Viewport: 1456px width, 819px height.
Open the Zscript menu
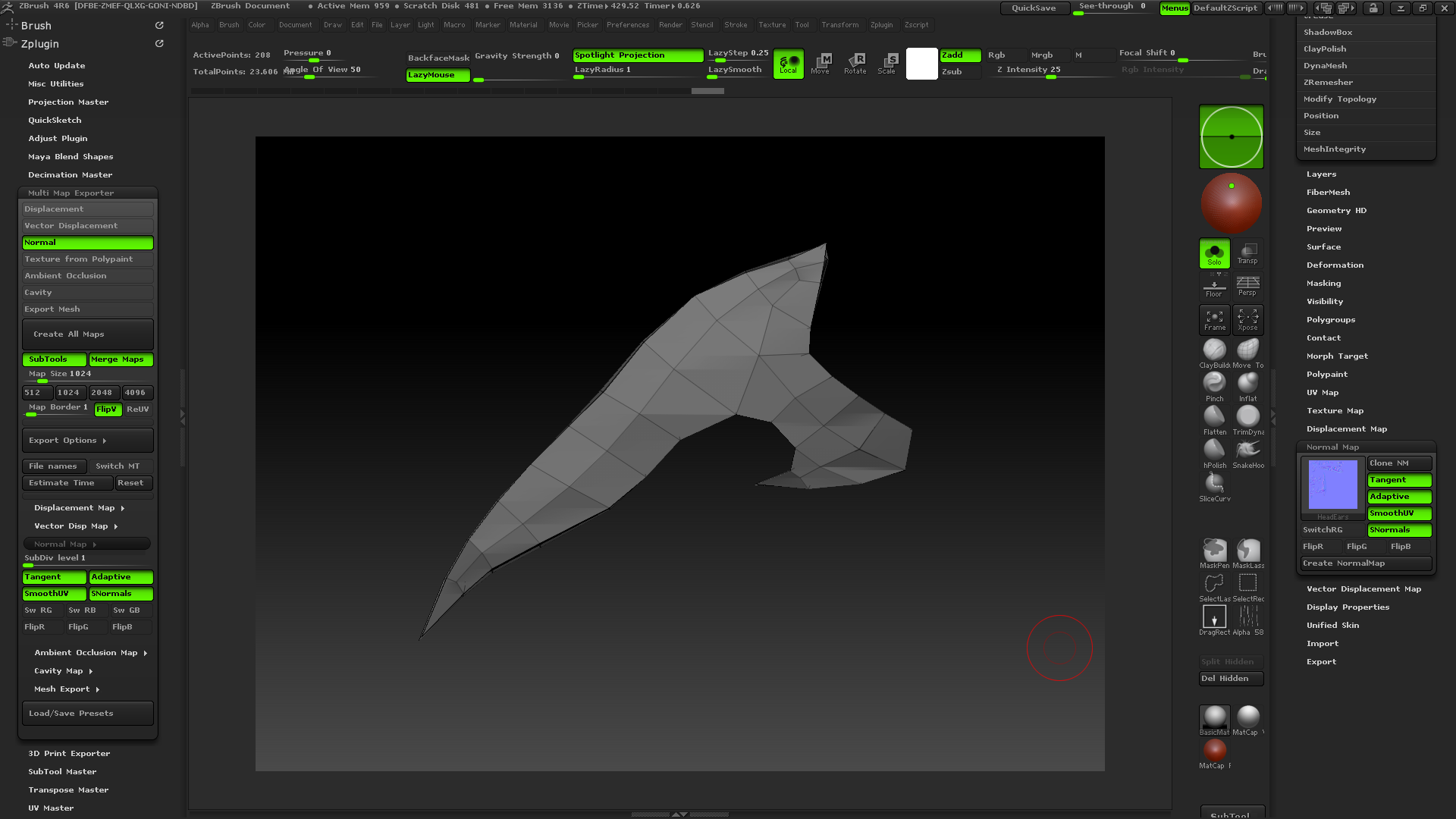tap(916, 25)
